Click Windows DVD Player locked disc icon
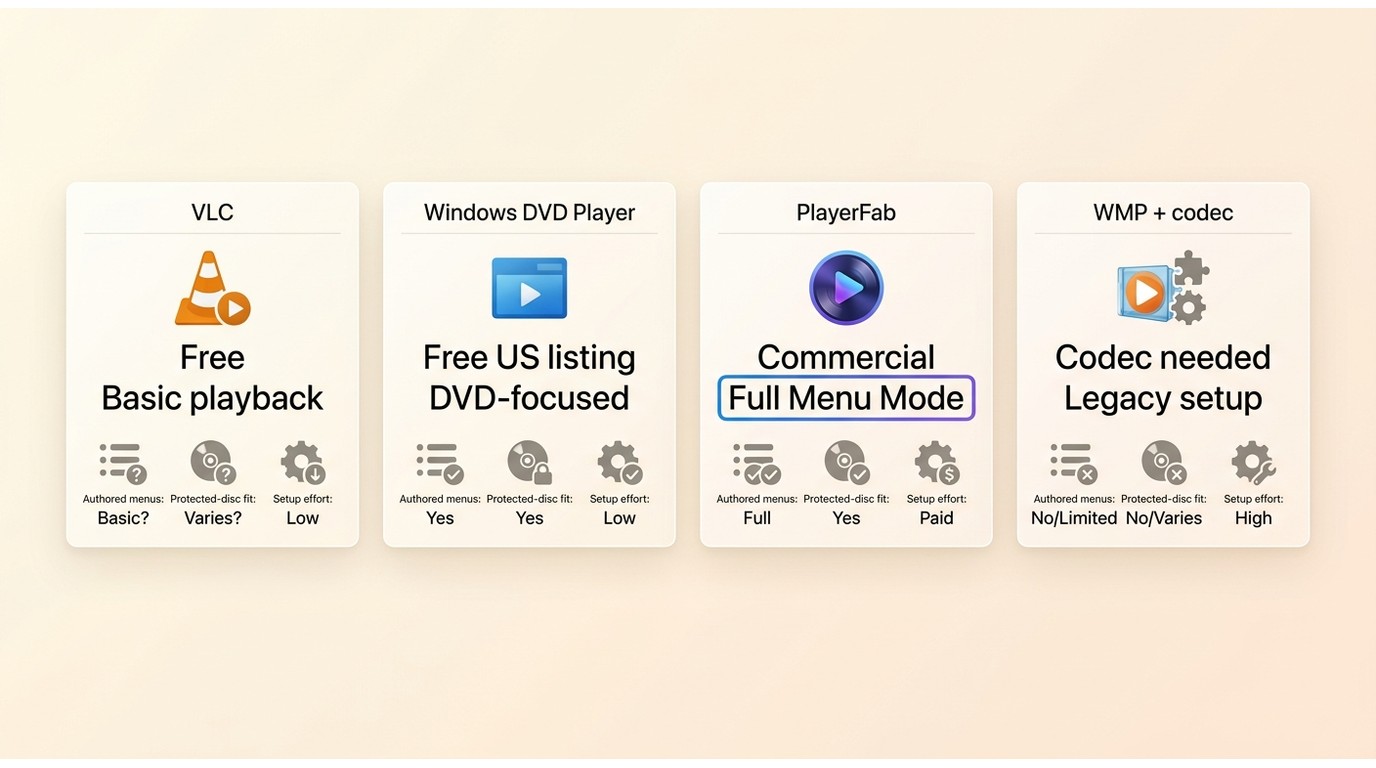Viewport: 1376px width, 768px height. (x=529, y=463)
